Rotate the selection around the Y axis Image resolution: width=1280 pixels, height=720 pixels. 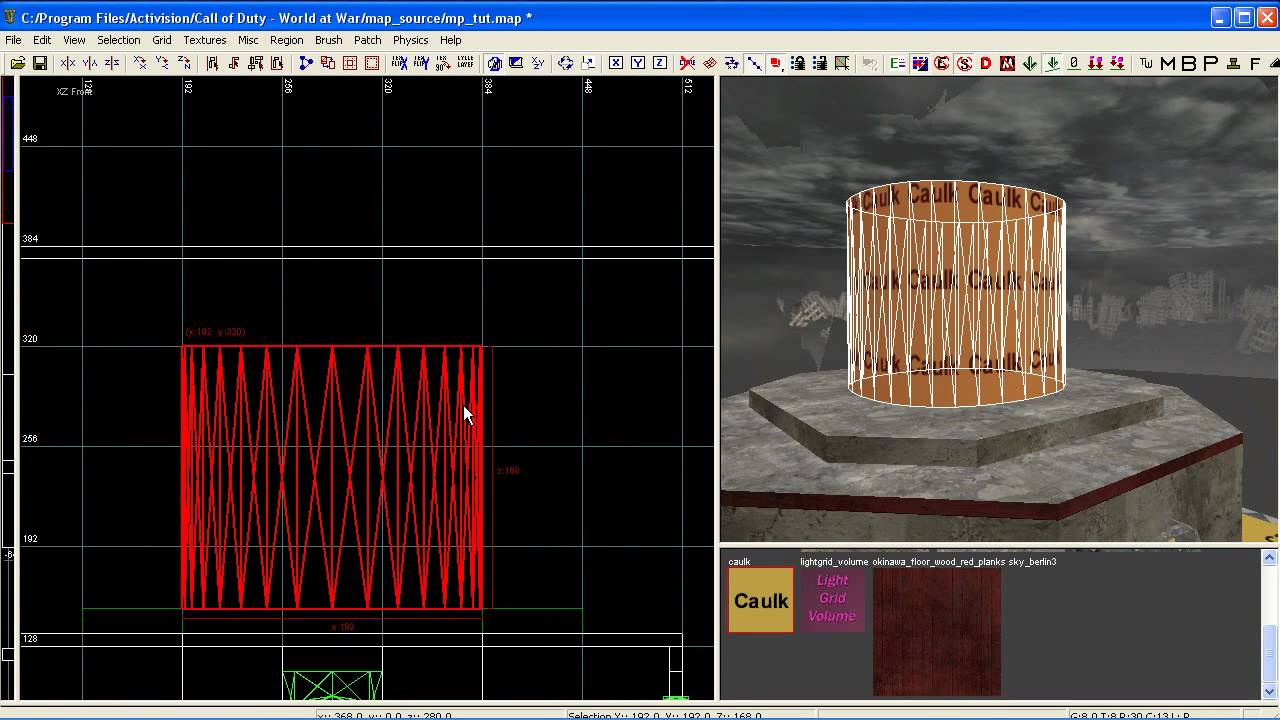162,63
